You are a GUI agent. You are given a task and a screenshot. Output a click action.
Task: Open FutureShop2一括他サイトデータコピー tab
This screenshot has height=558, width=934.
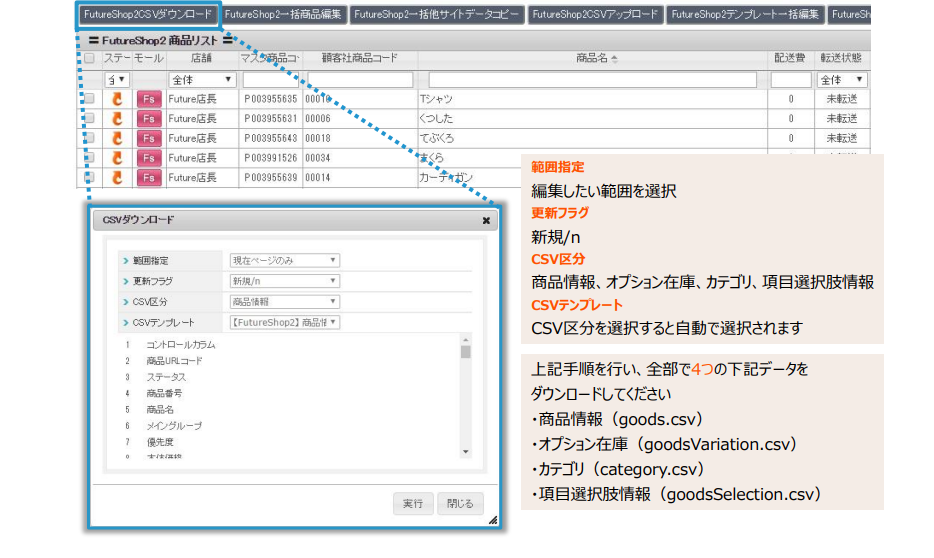point(437,14)
